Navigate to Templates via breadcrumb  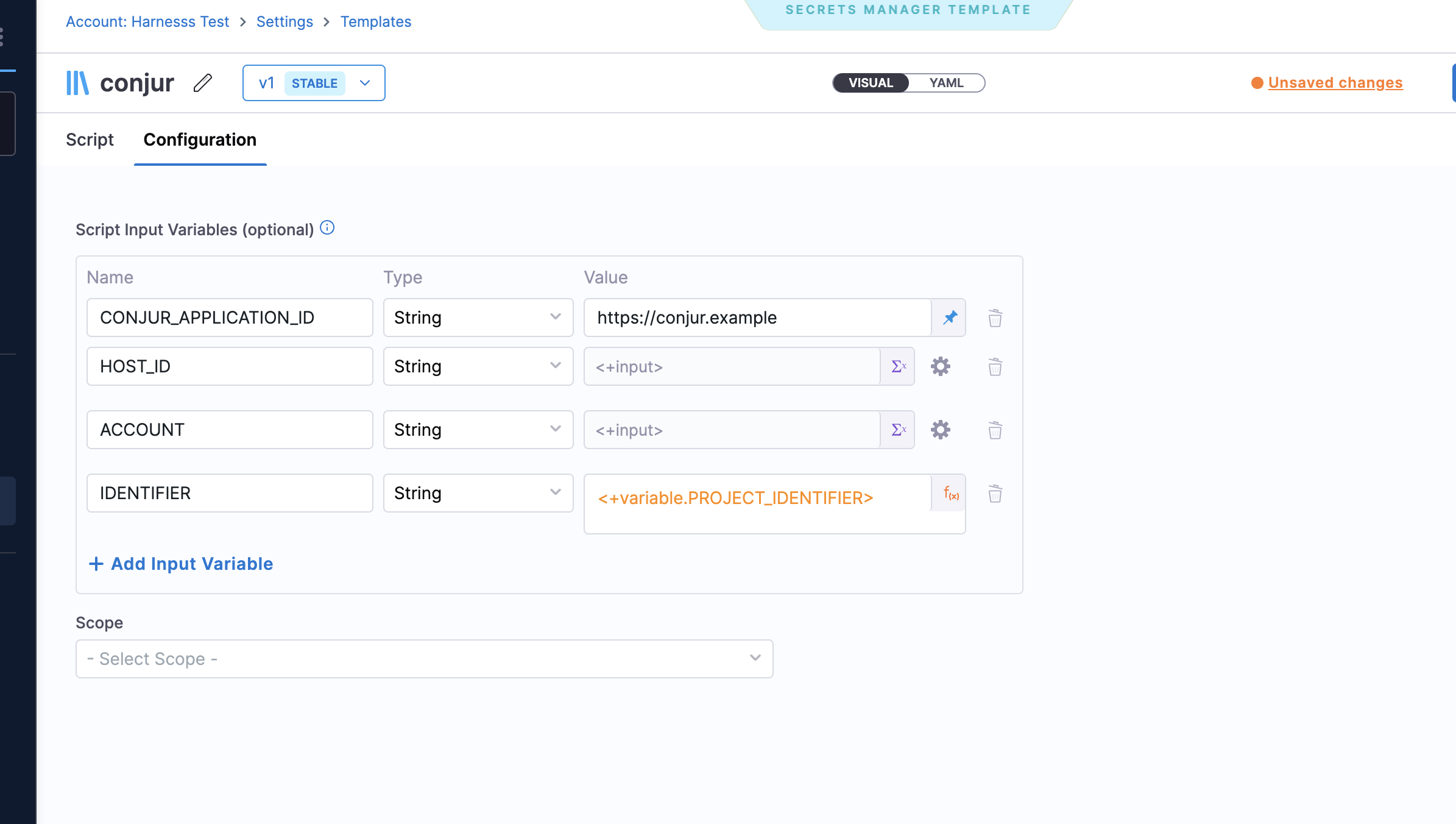375,21
